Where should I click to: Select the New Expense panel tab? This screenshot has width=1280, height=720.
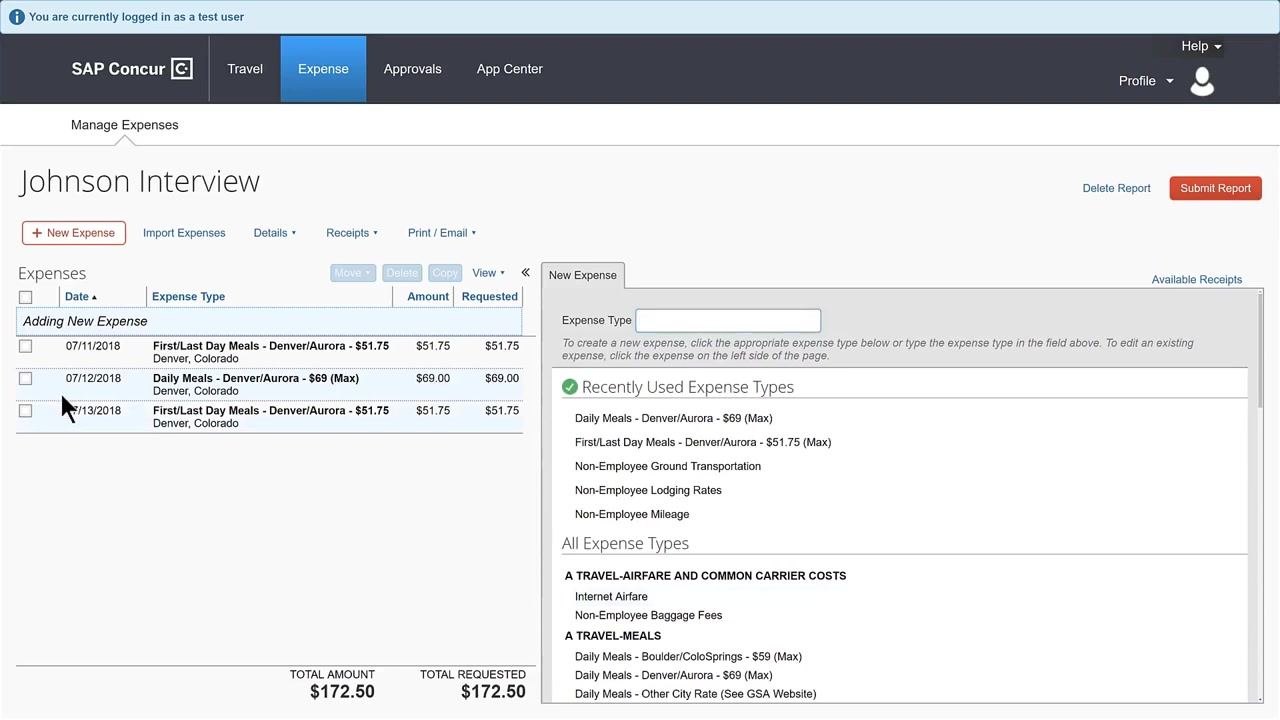point(583,275)
